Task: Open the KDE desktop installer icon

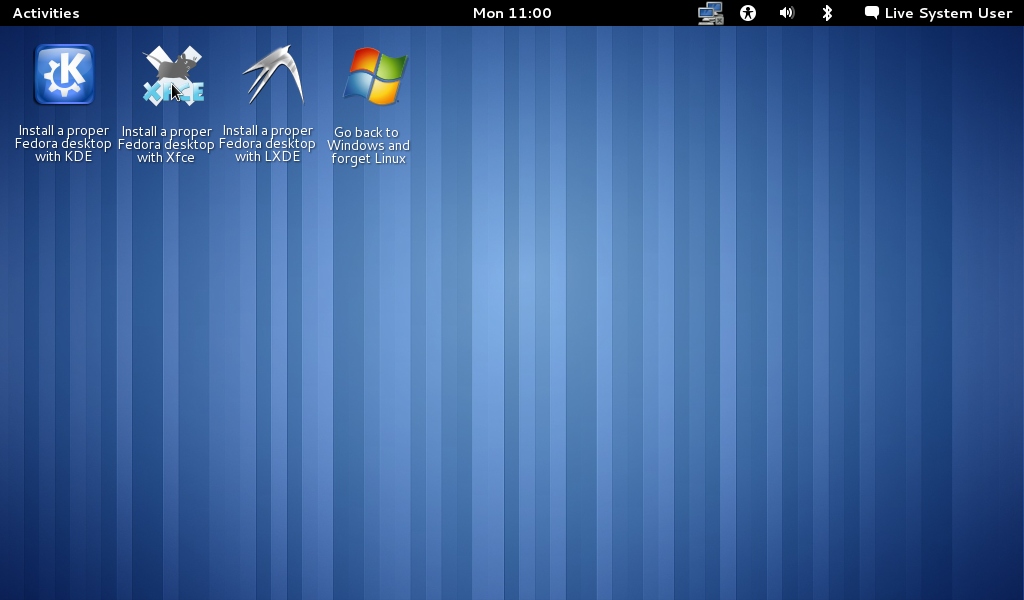Action: 62,74
